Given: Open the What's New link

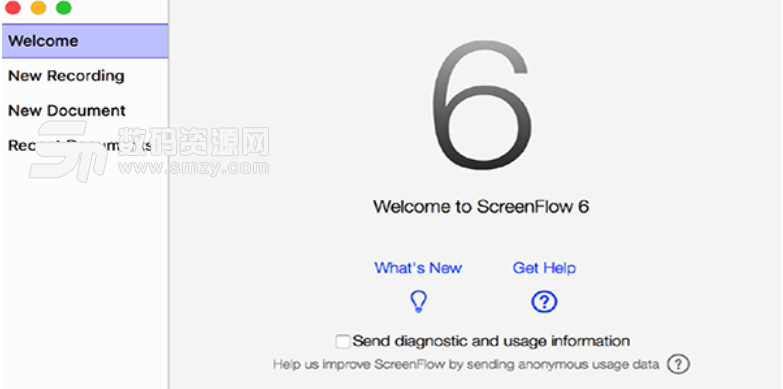Looking at the screenshot, I should 418,268.
